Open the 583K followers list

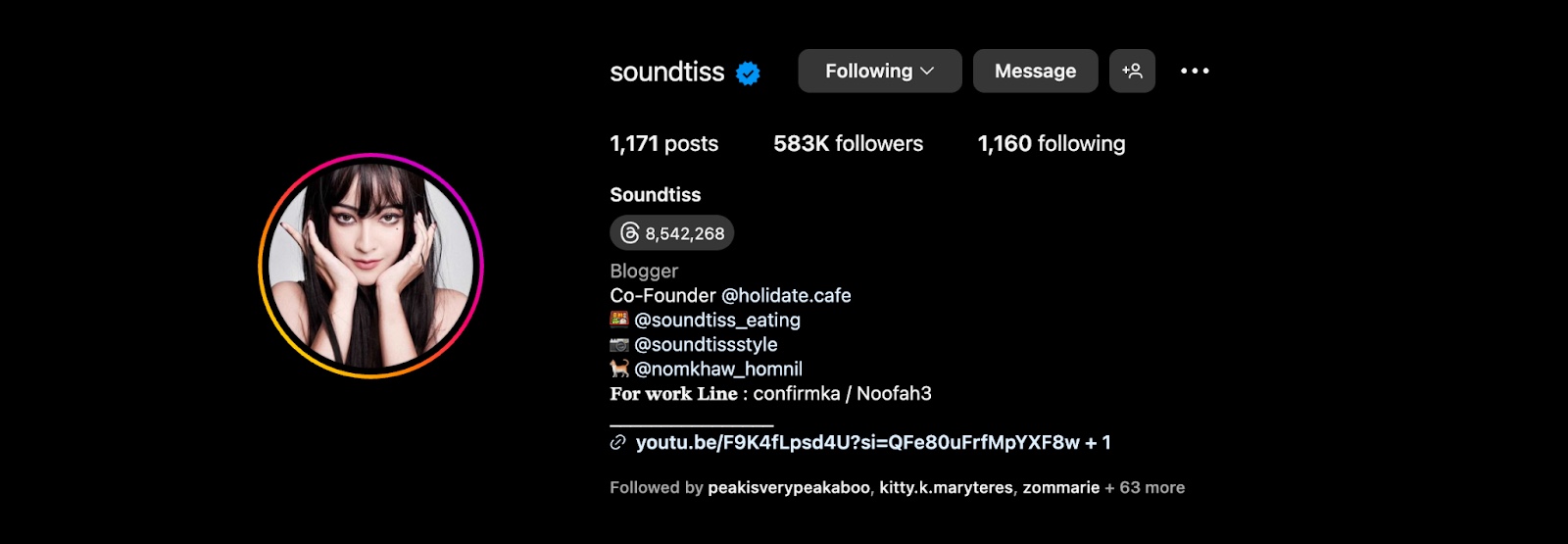848,144
